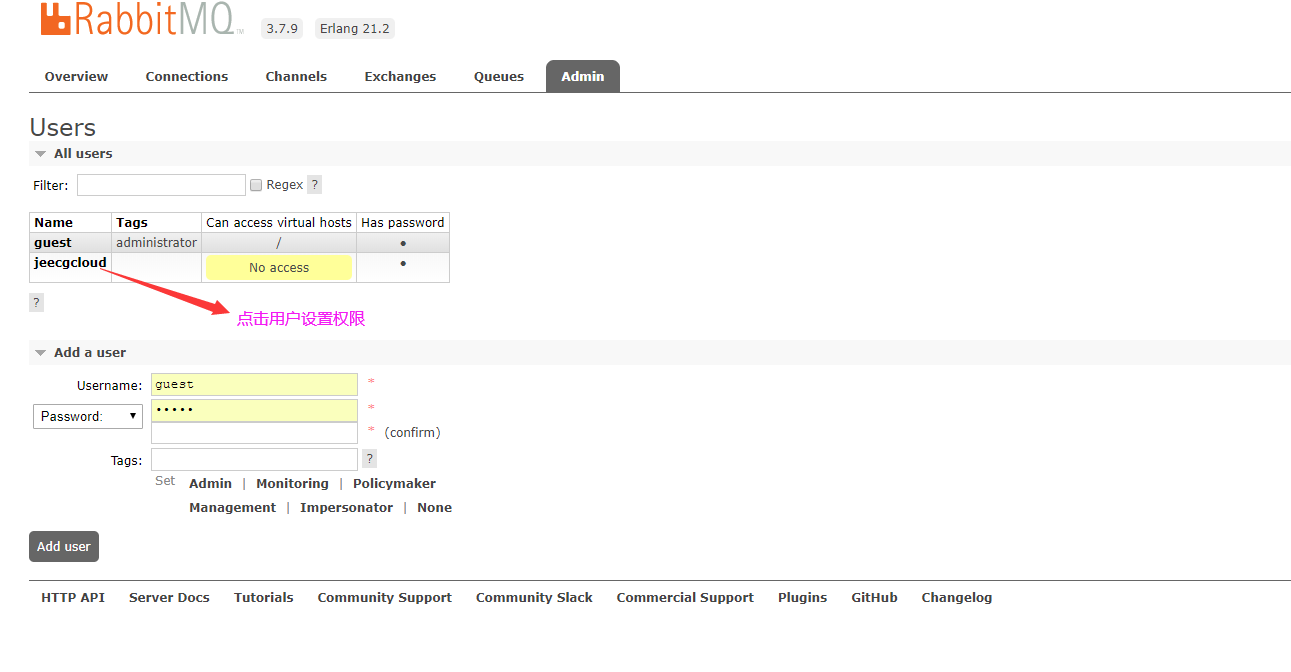Click the 'Has password' column header

tap(403, 223)
